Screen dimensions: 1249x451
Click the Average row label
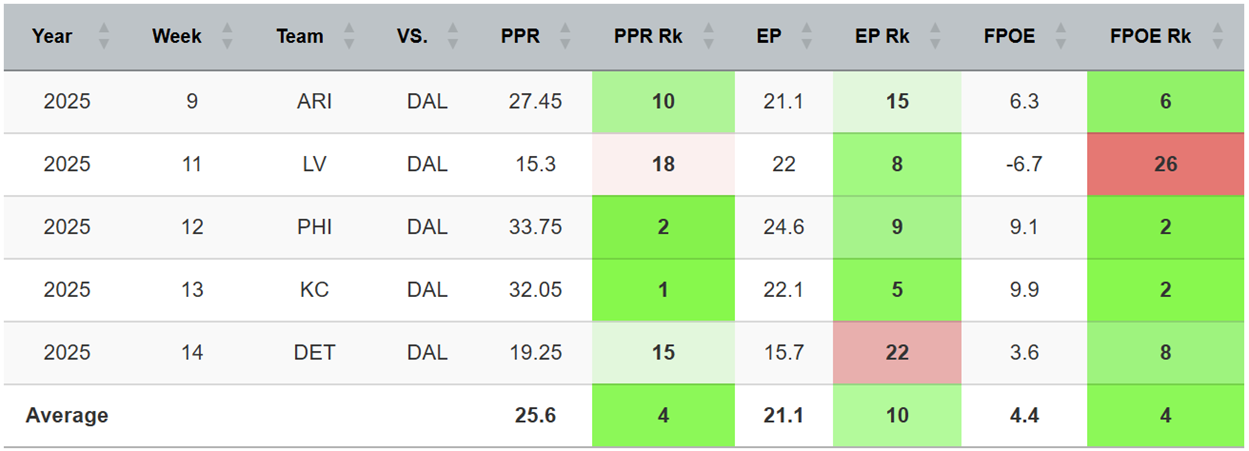[x=67, y=415]
